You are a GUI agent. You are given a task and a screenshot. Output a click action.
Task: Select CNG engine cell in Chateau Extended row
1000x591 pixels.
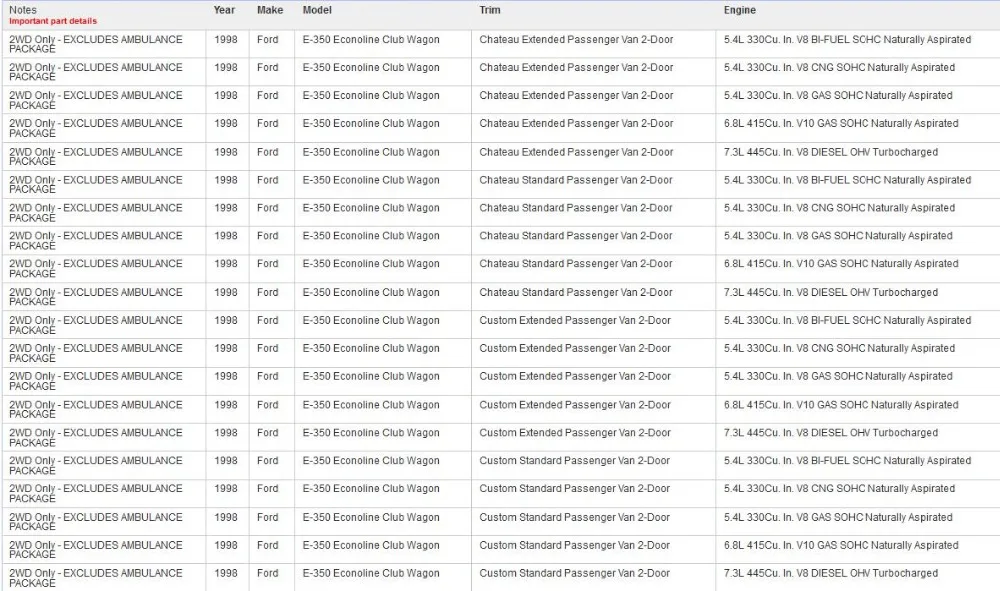click(839, 68)
